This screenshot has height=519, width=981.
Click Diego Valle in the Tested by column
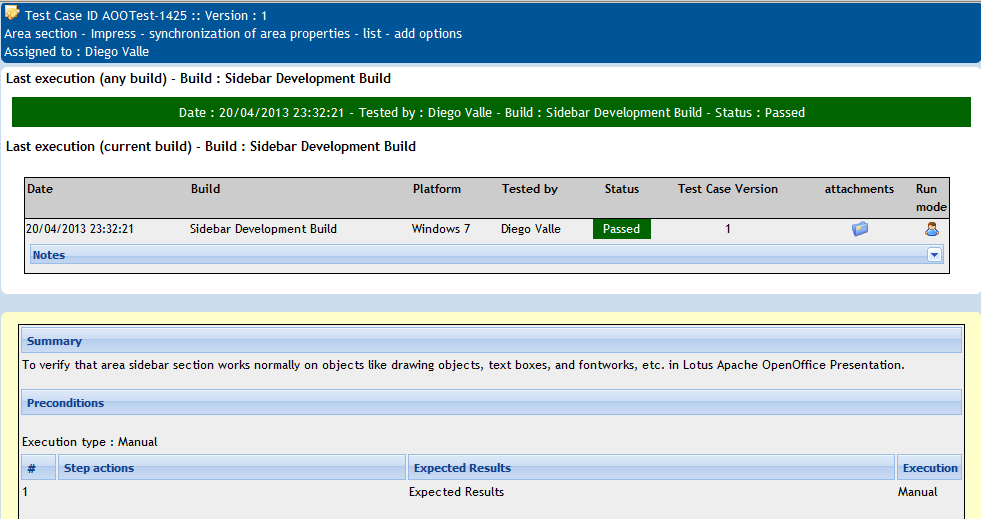[x=531, y=229]
